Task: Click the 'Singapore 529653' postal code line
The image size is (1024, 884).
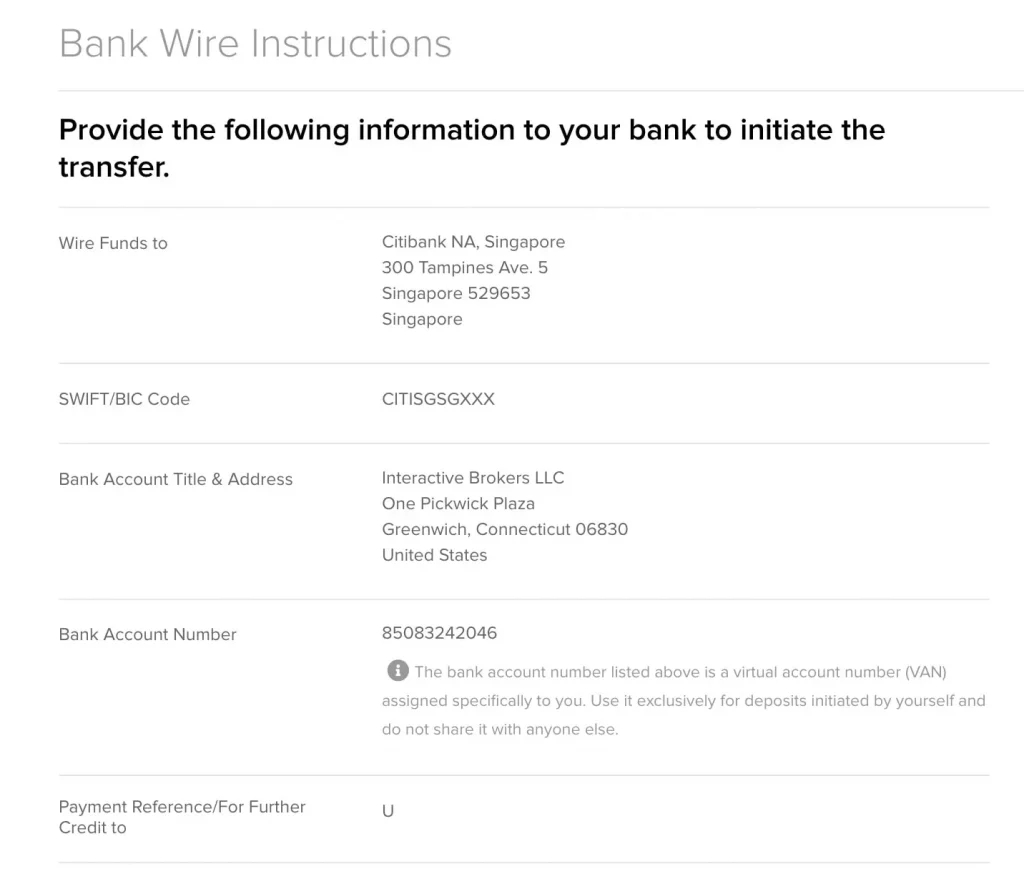Action: pos(455,294)
